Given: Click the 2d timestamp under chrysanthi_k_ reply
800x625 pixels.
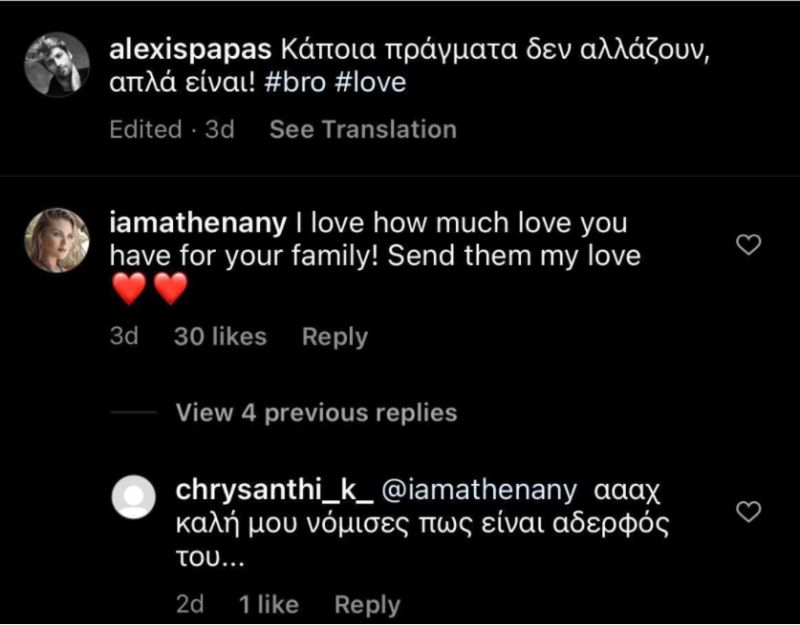Looking at the screenshot, I should click(190, 605).
